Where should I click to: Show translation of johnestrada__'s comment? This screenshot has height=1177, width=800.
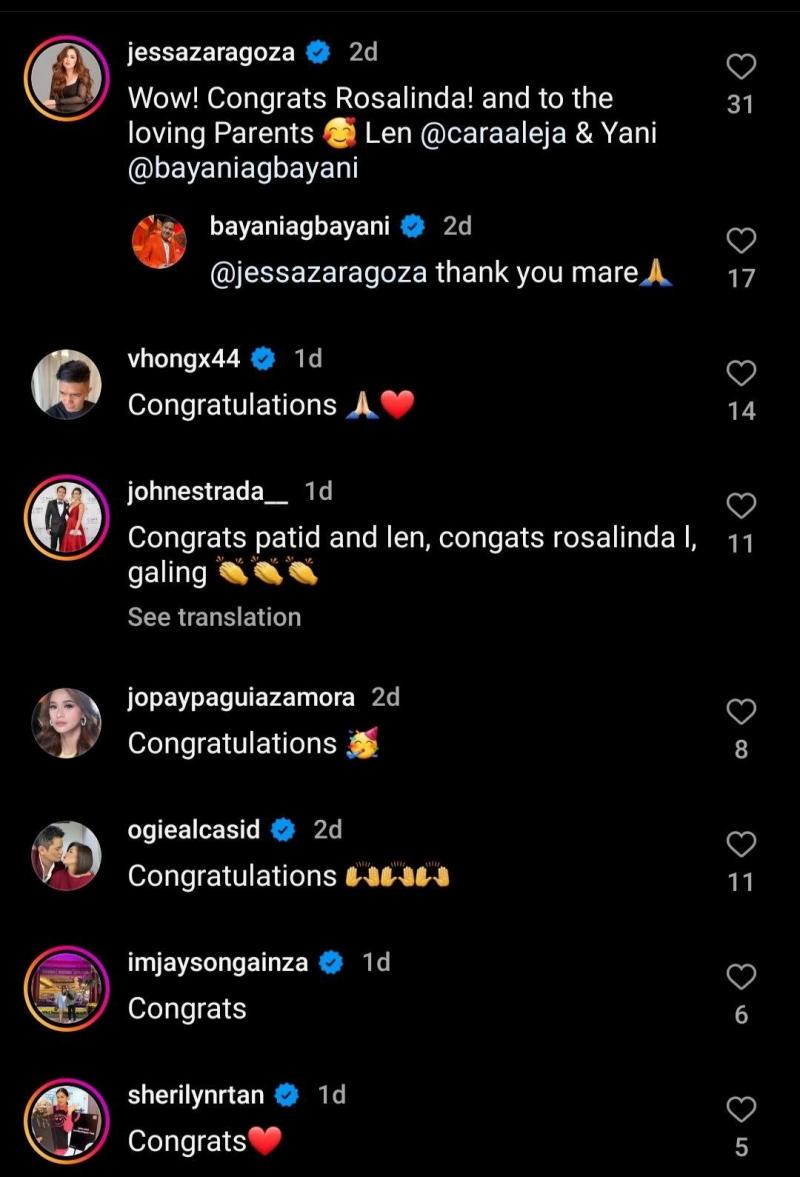(x=214, y=617)
